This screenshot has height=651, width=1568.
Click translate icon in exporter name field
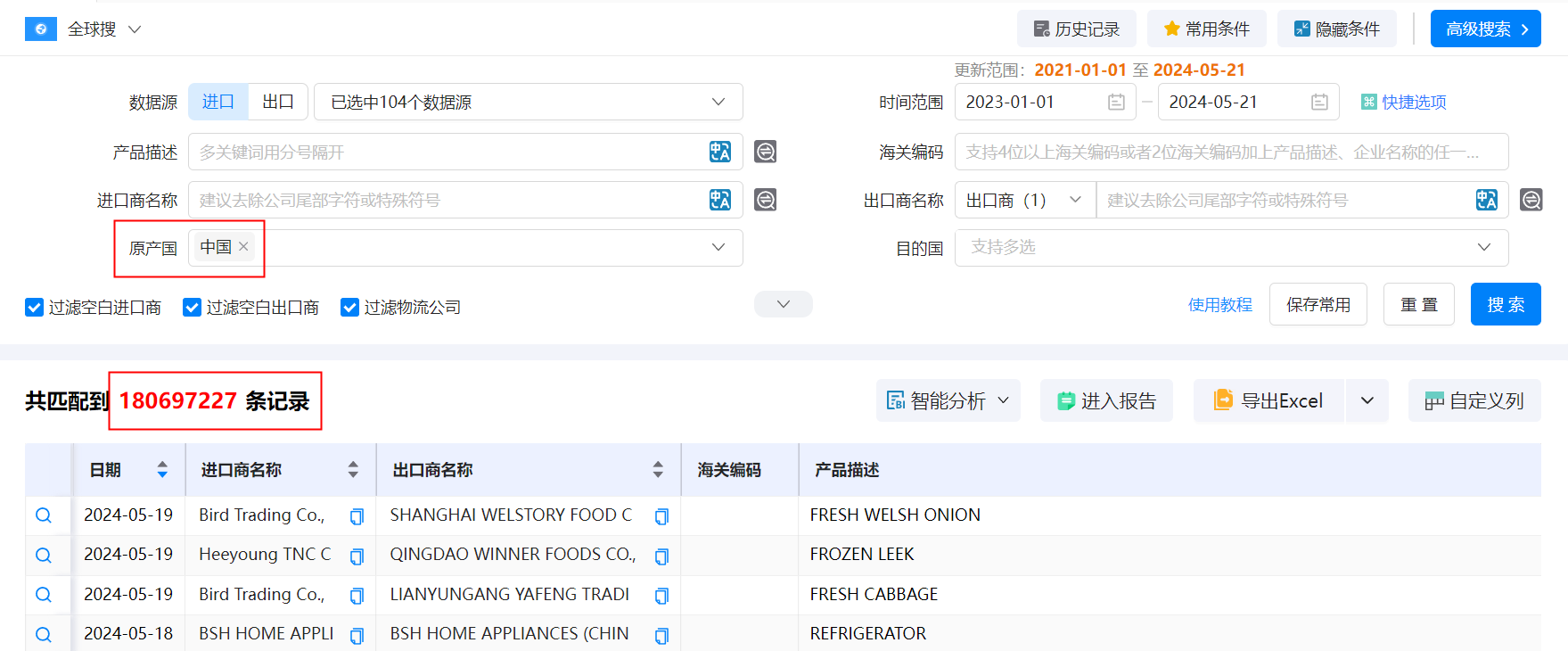(x=1486, y=200)
